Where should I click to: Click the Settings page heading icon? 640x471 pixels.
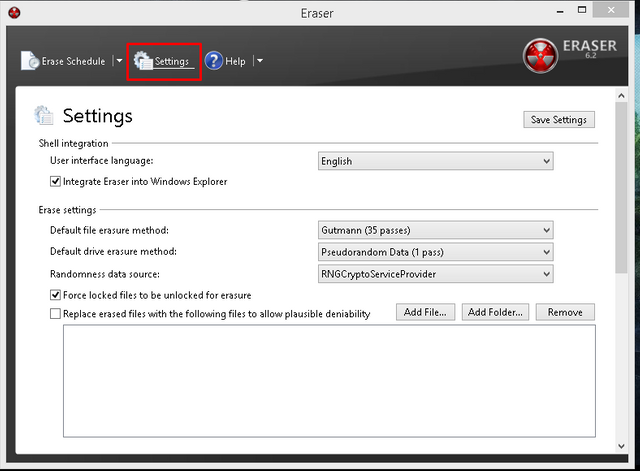[x=43, y=116]
